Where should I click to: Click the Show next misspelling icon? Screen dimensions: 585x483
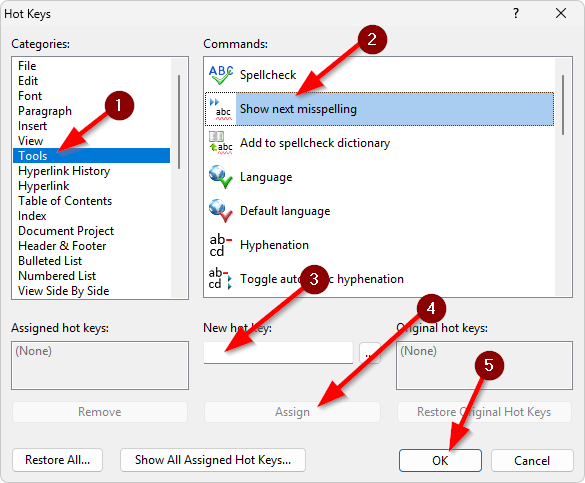point(221,109)
